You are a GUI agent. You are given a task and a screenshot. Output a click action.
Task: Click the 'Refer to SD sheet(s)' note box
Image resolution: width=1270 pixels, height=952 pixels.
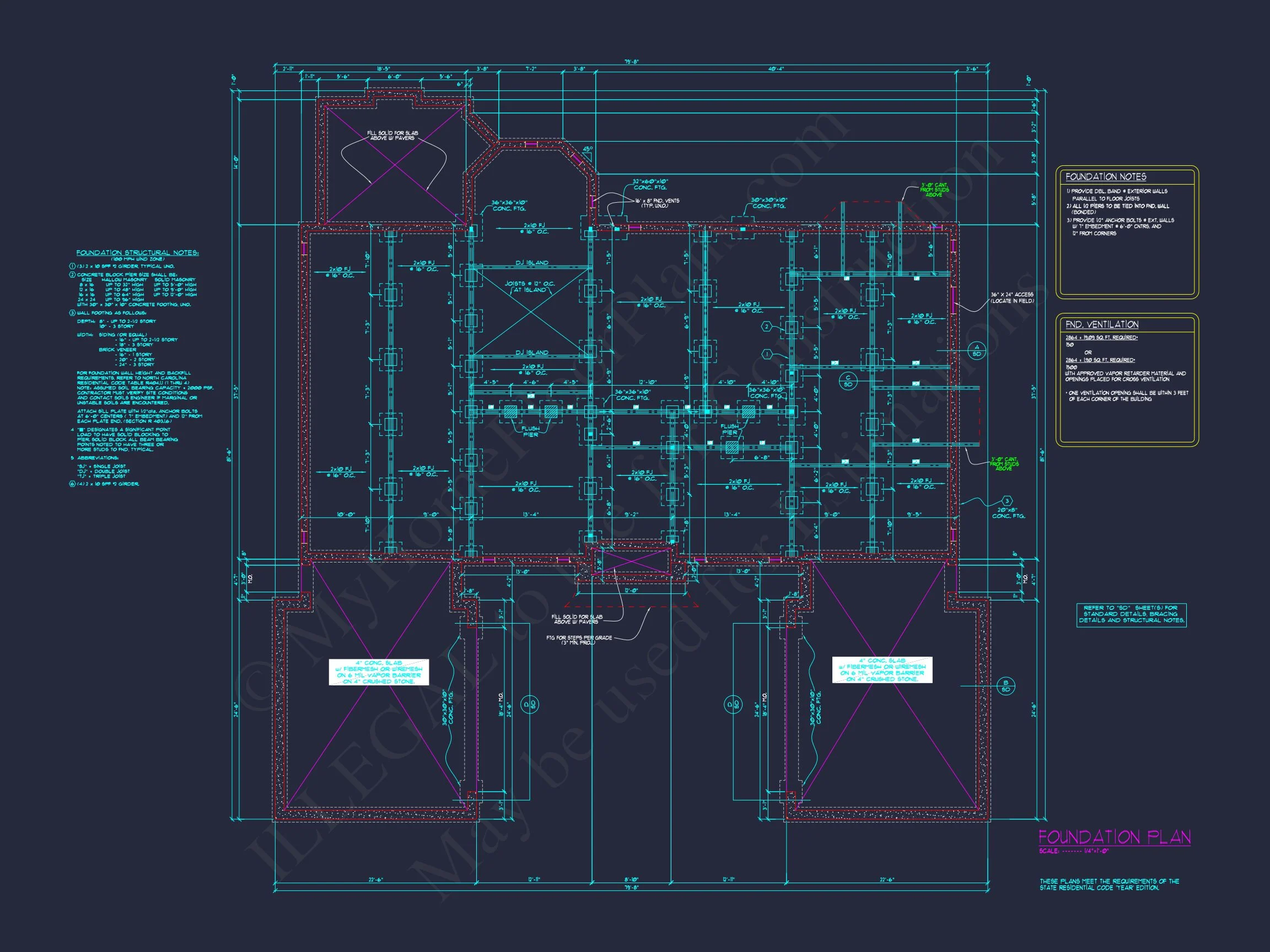tap(1131, 615)
